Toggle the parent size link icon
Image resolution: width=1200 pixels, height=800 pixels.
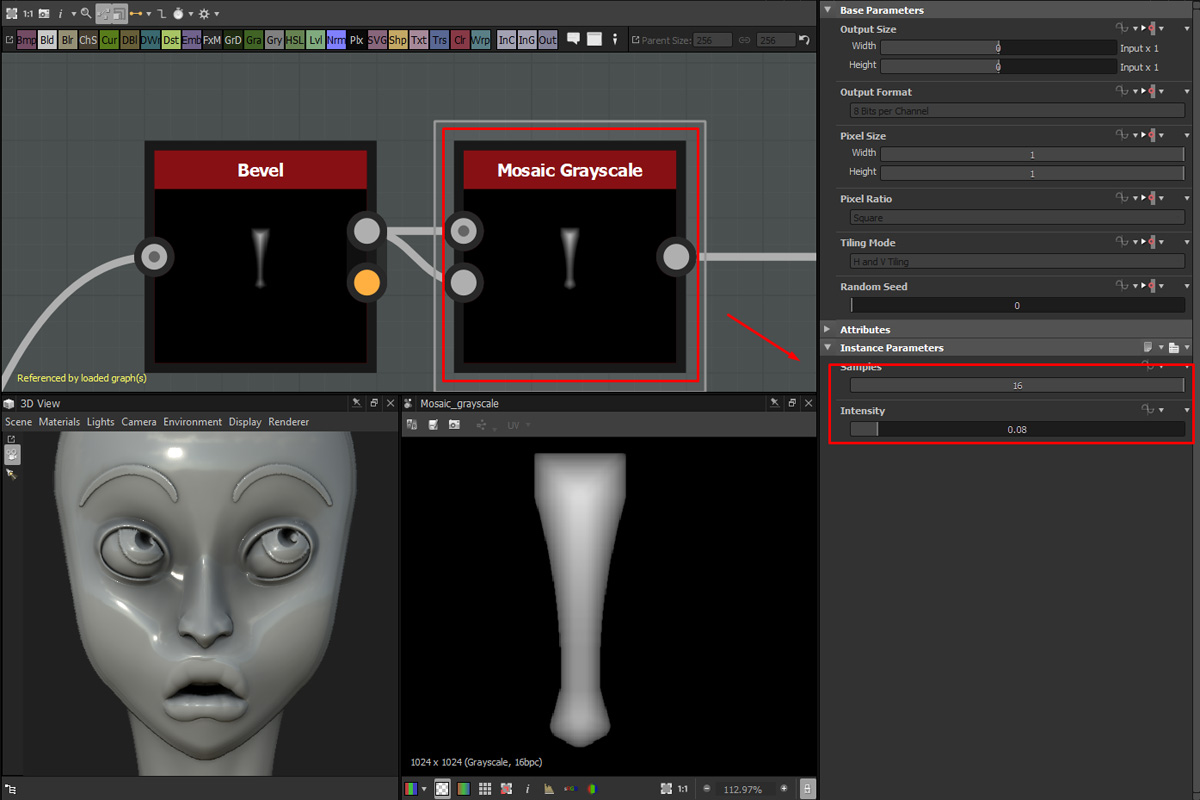point(743,40)
